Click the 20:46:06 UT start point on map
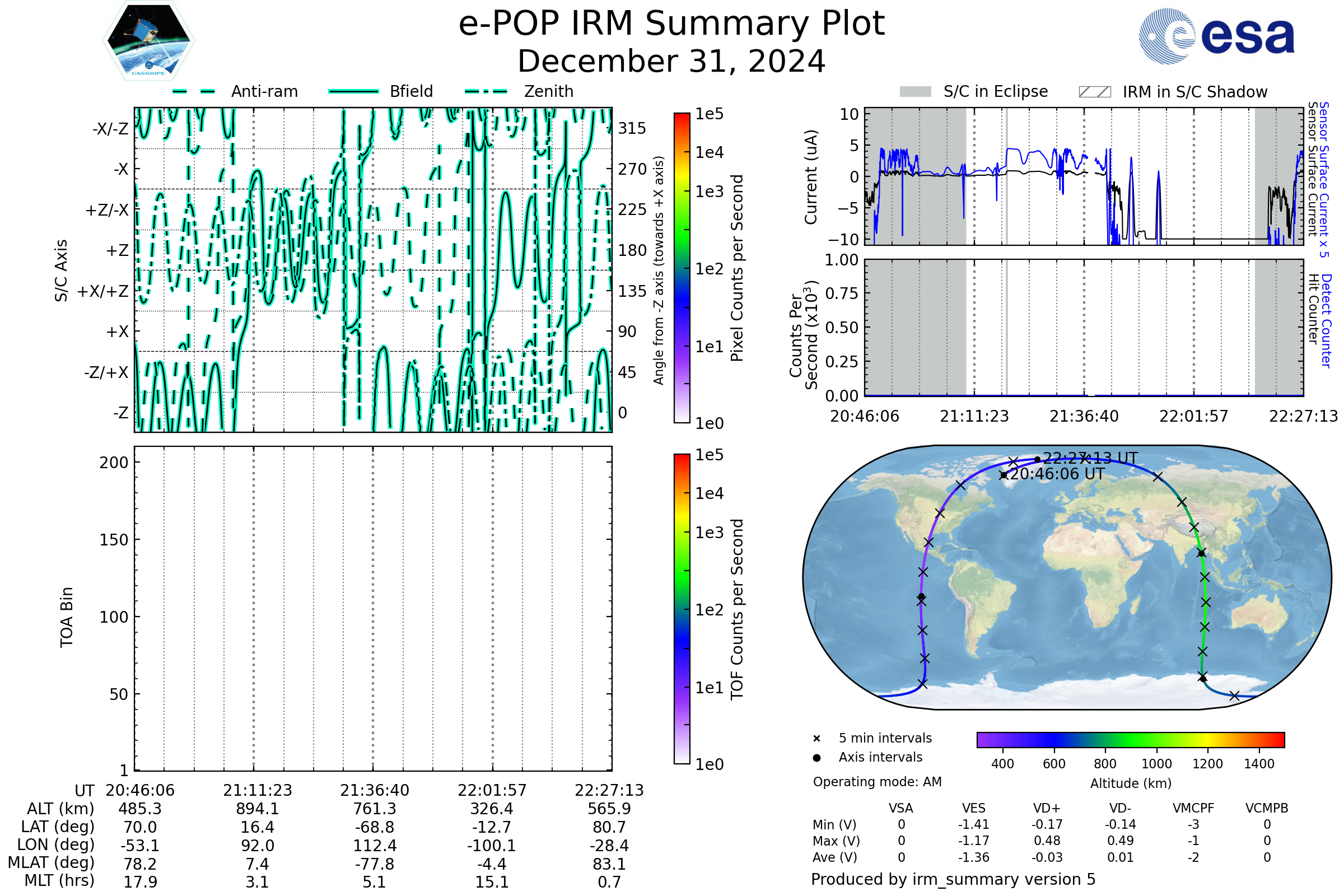Viewport: 1344px width, 896px height. point(1004,475)
